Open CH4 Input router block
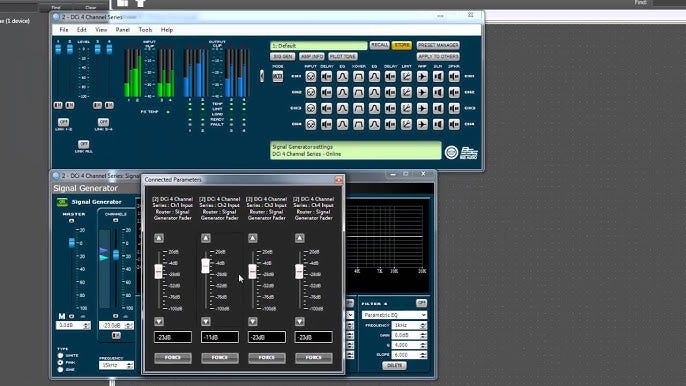Image resolution: width=686 pixels, height=386 pixels. tap(311, 124)
